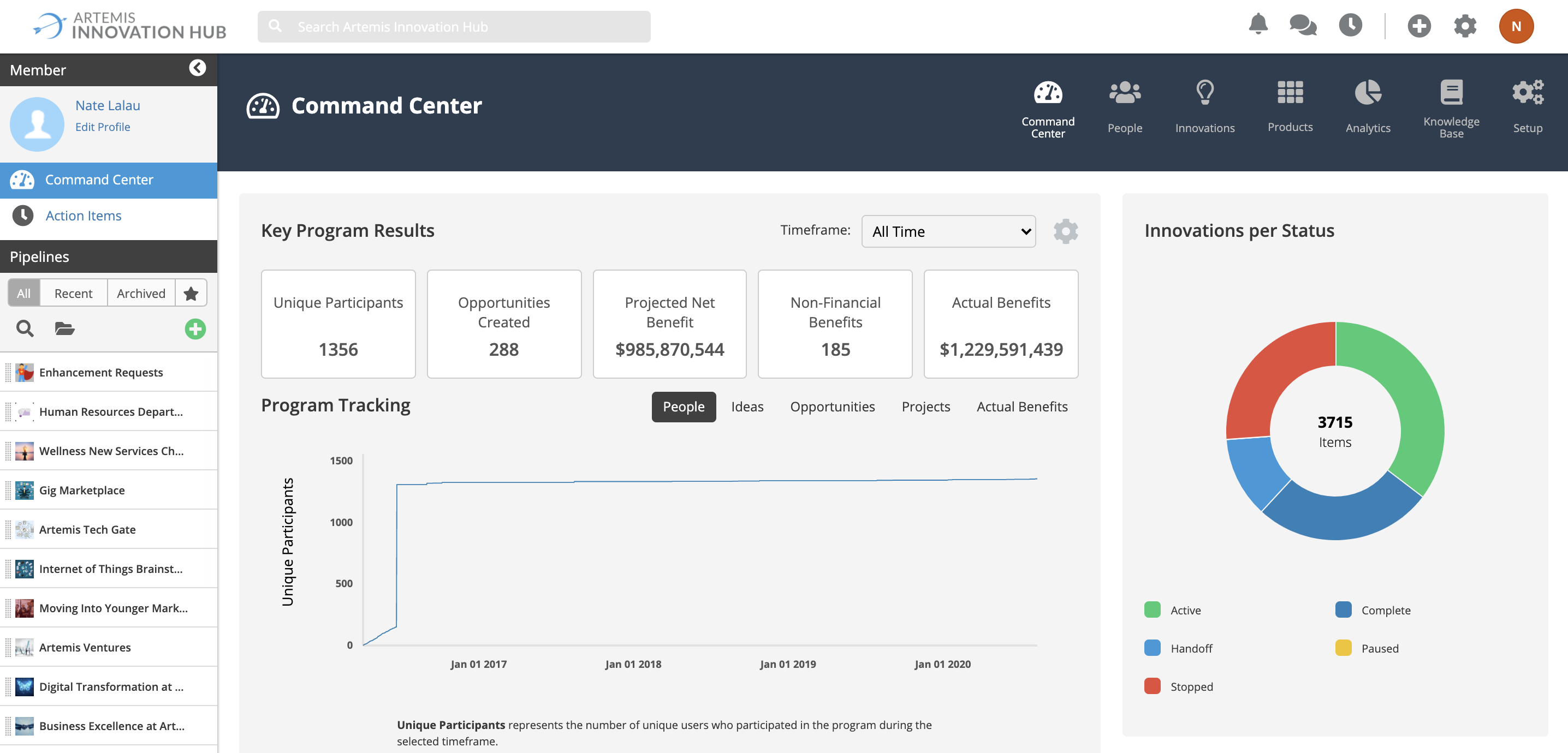1568x753 pixels.
Task: Click the Opportunities Created 288 card
Action: [x=504, y=324]
